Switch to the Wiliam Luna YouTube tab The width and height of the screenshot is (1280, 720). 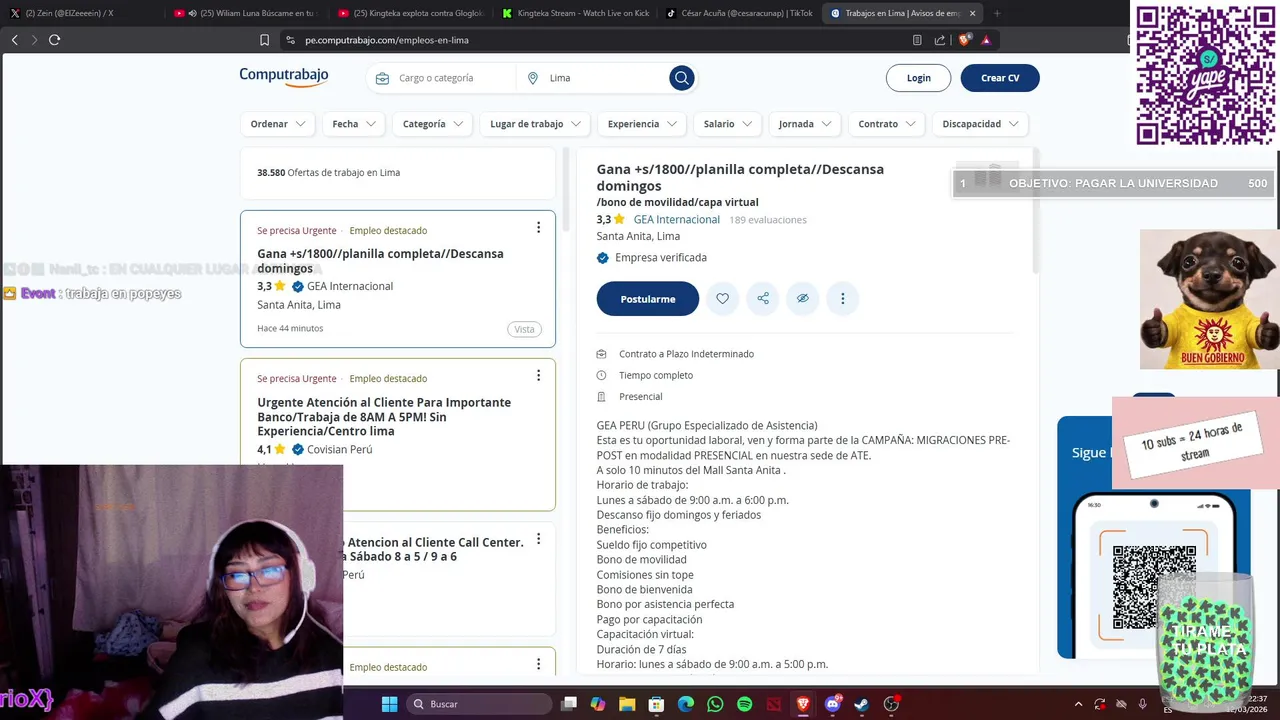tap(245, 13)
